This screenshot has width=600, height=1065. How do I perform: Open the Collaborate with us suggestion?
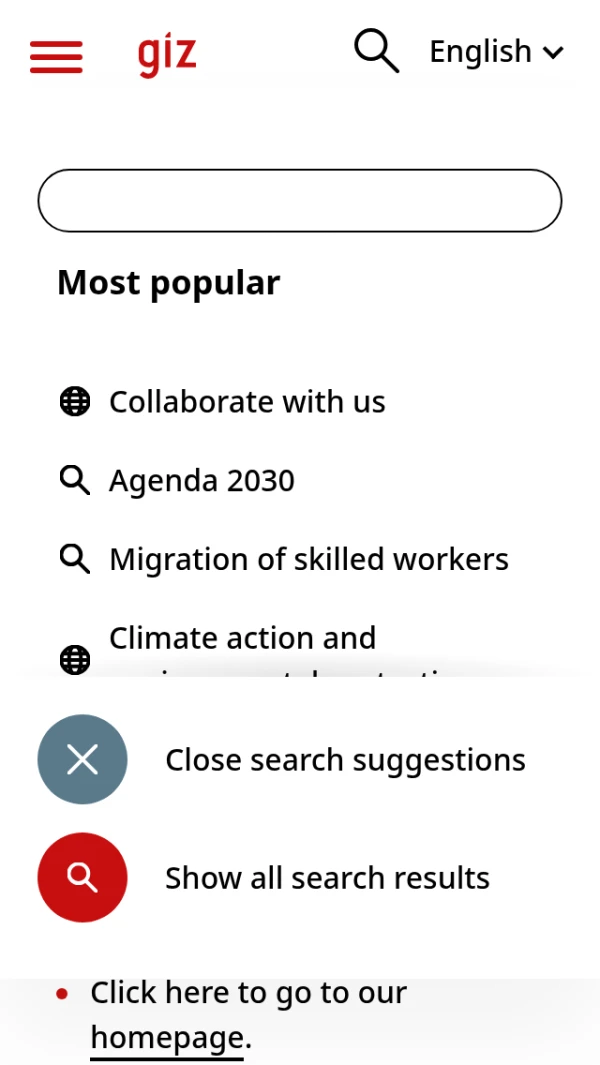247,401
